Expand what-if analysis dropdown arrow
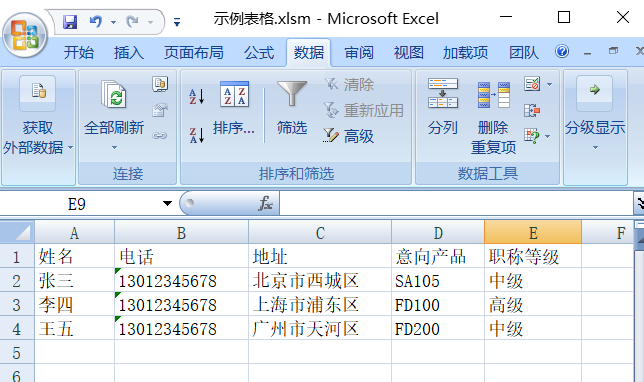Viewport: 644px width, 382px height. [x=548, y=136]
